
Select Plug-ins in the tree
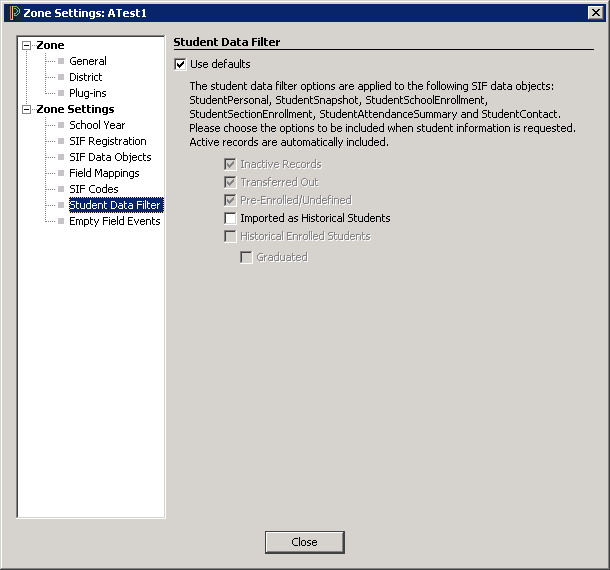(87, 93)
